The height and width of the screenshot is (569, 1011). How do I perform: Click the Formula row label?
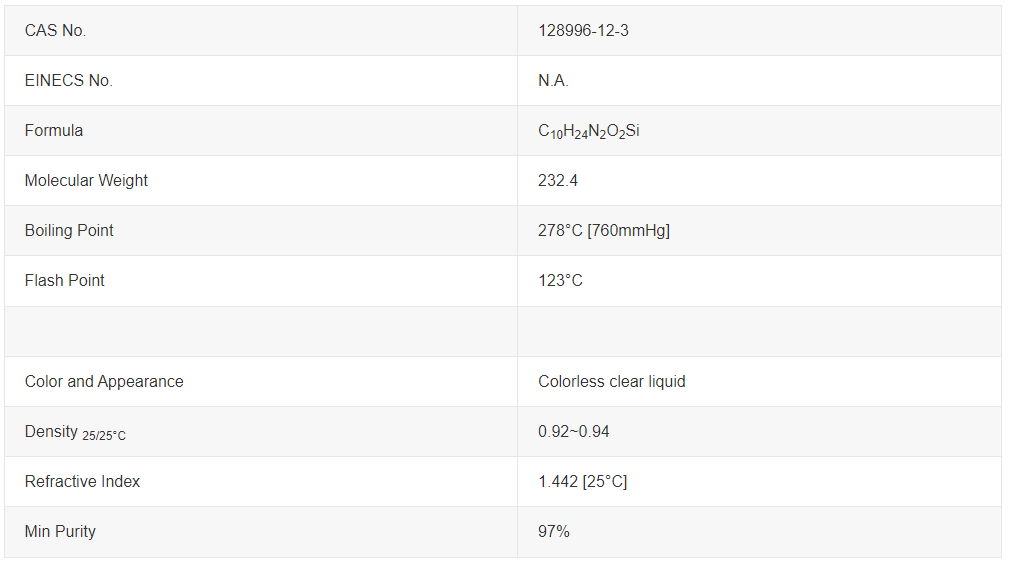pos(54,130)
